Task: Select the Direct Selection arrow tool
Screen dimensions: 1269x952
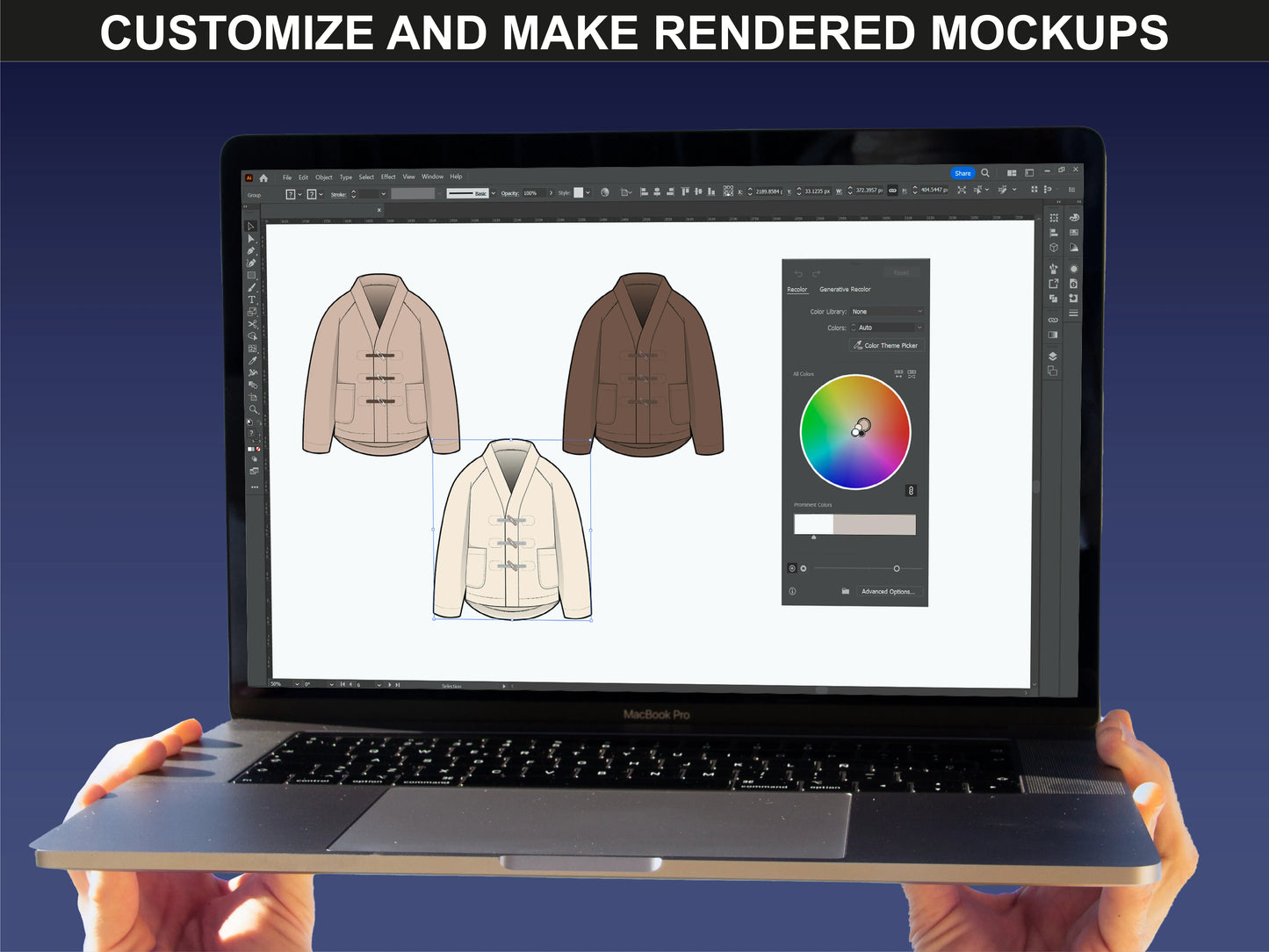Action: click(x=251, y=238)
